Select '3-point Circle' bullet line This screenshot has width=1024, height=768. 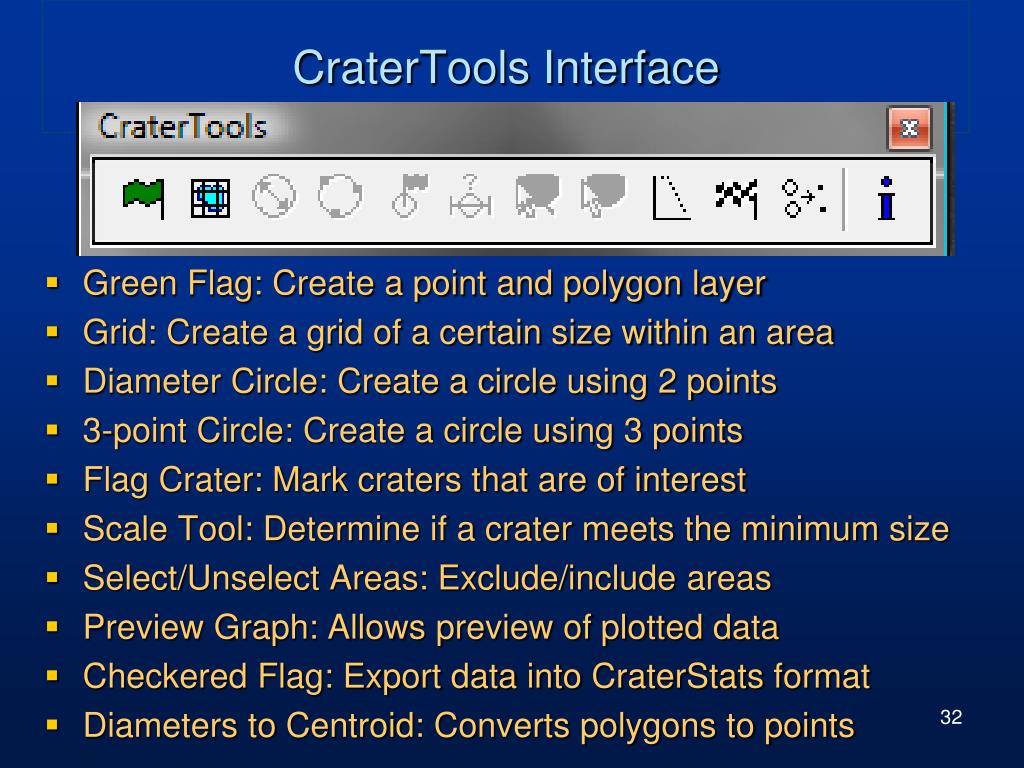(x=413, y=432)
